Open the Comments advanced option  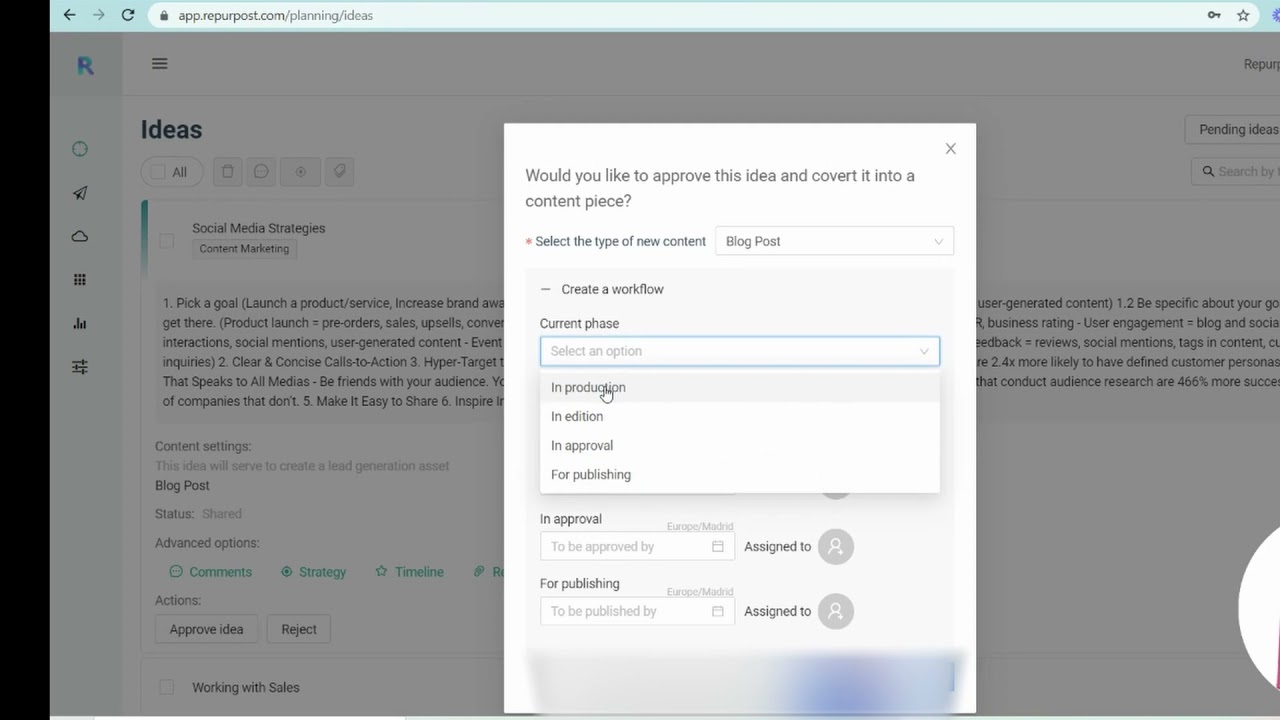click(211, 572)
